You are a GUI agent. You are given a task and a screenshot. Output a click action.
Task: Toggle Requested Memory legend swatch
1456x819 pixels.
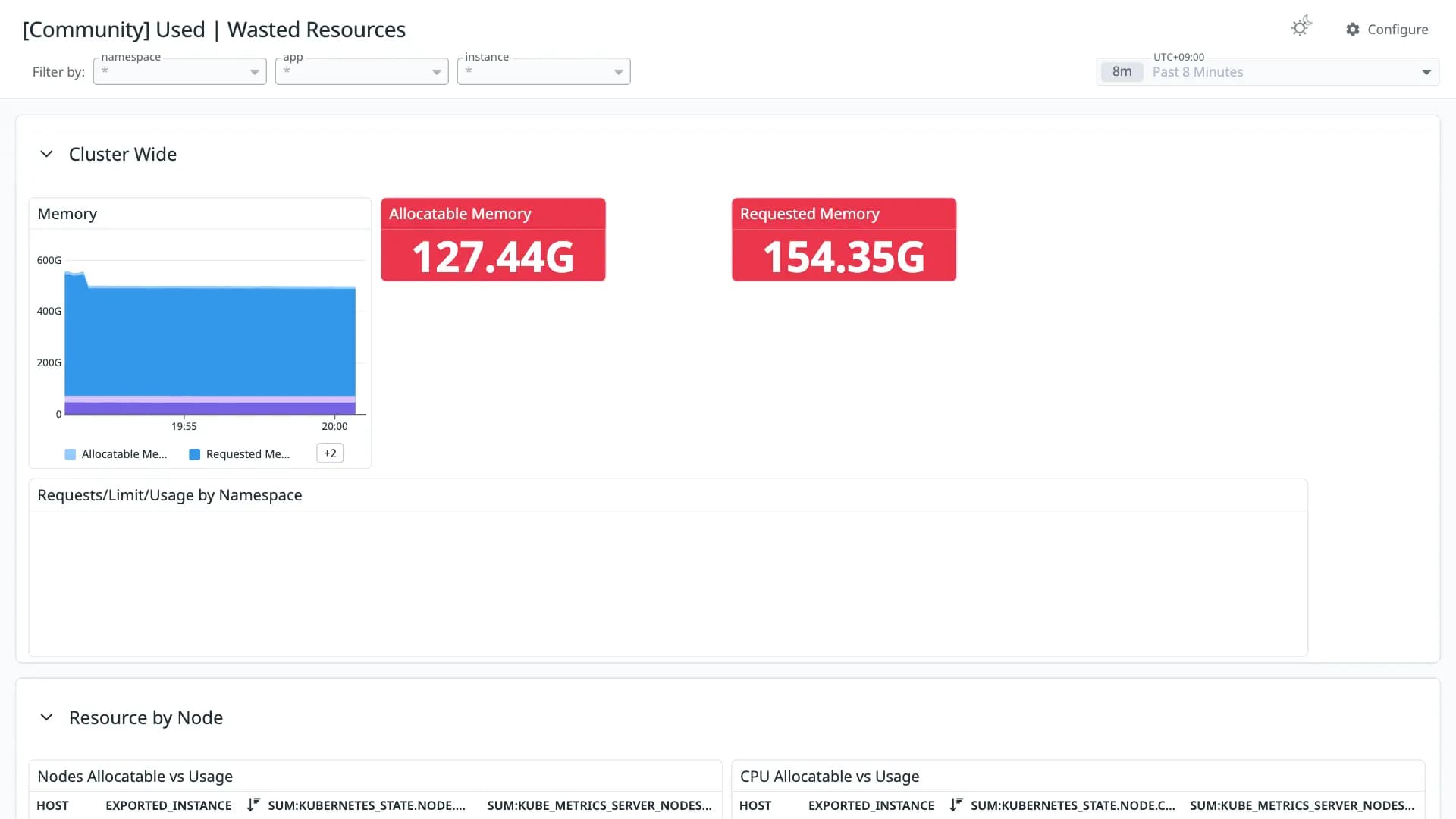(195, 454)
